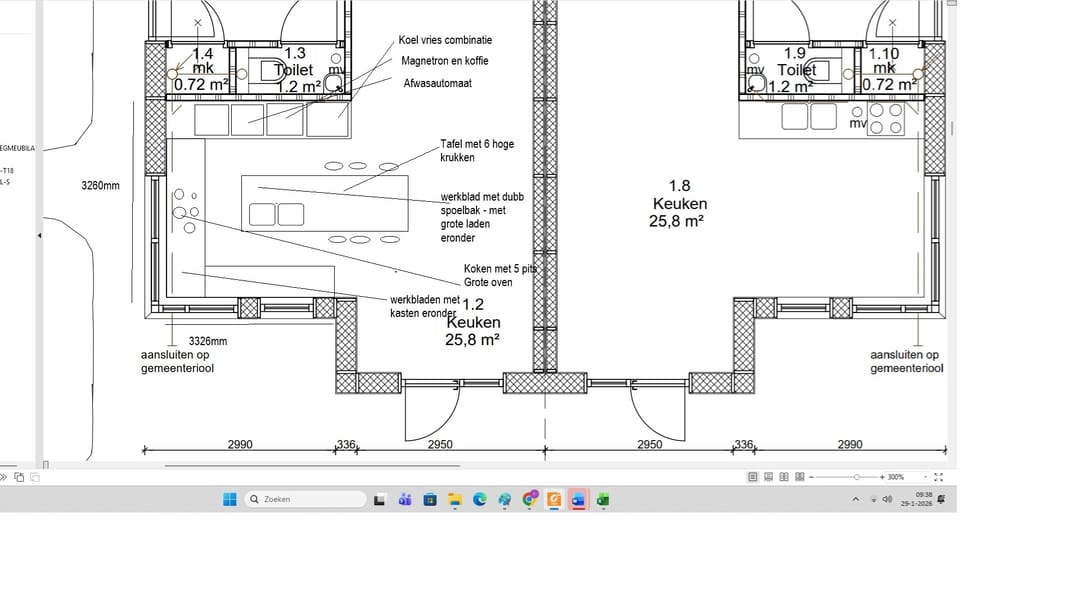The width and height of the screenshot is (1080, 607).
Task: Switch to continuous scrolling page view
Action: 768,477
